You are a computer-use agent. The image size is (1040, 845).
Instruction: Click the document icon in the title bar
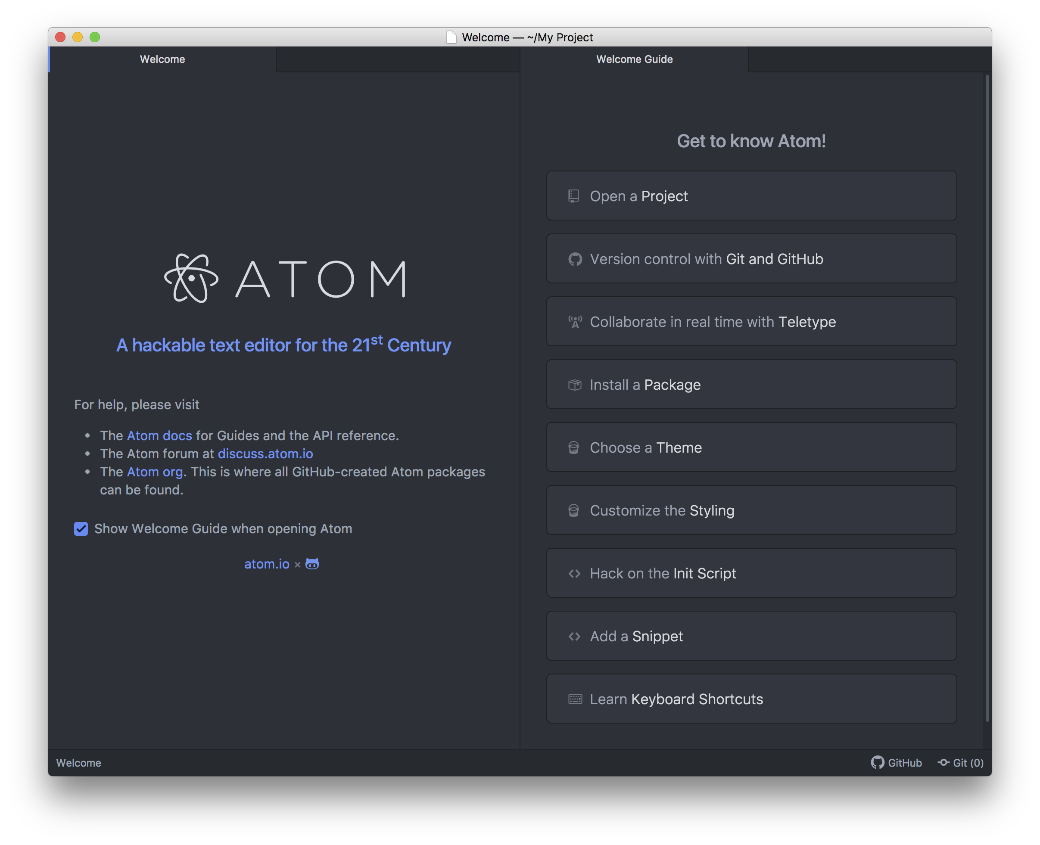pos(451,37)
